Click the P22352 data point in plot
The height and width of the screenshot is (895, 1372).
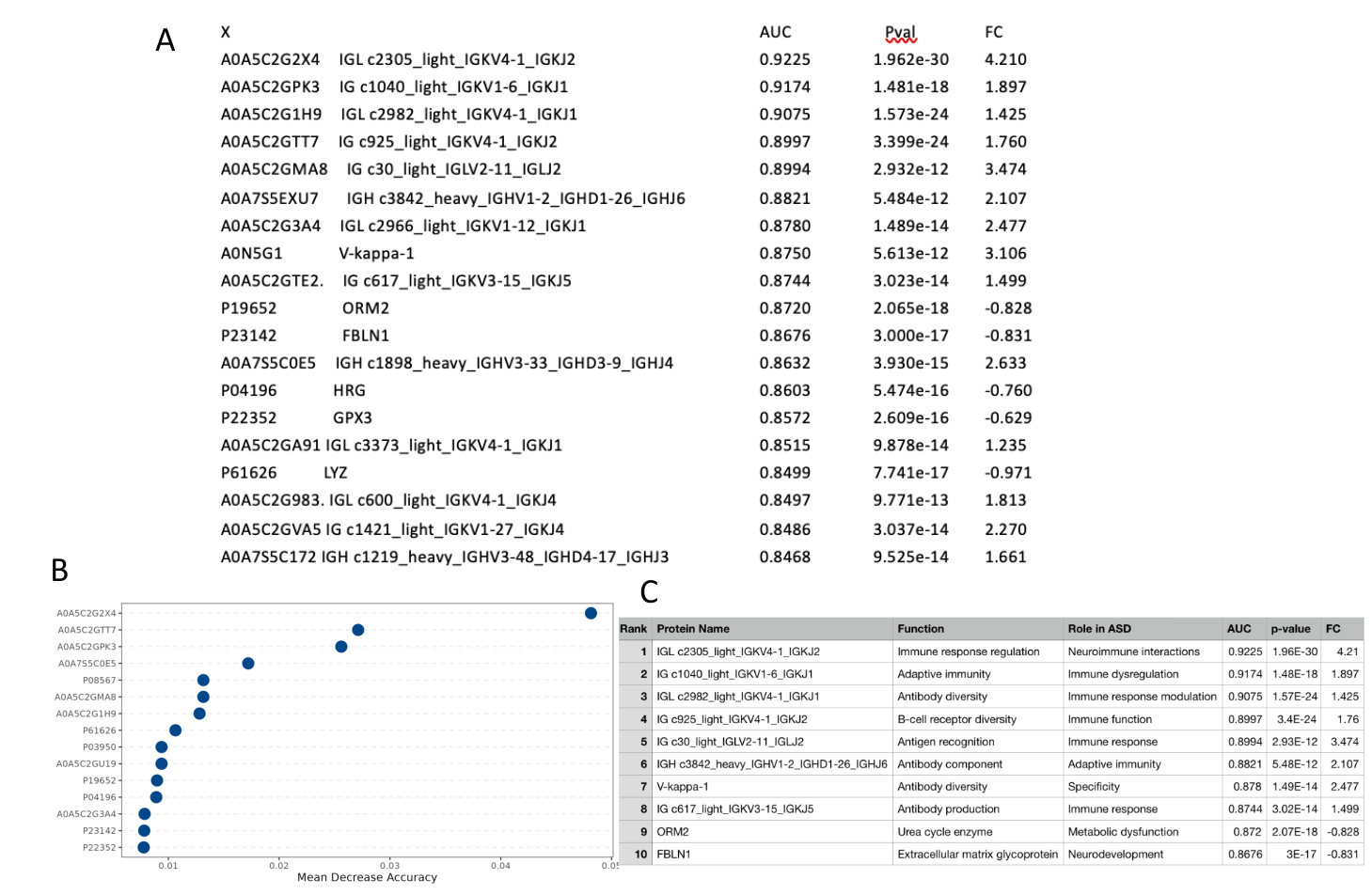pos(143,847)
